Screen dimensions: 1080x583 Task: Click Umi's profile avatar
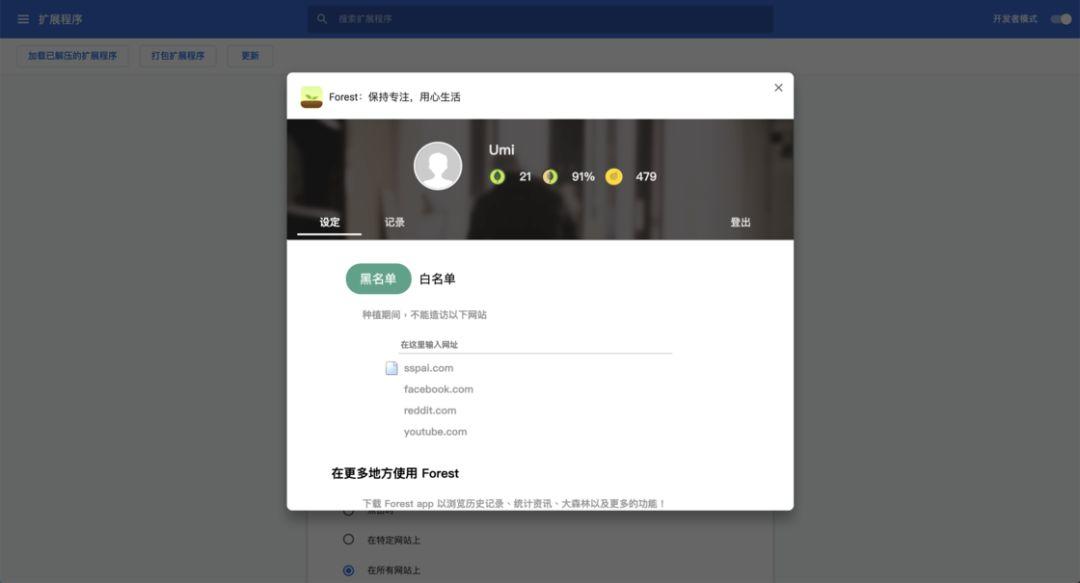pyautogui.click(x=437, y=166)
